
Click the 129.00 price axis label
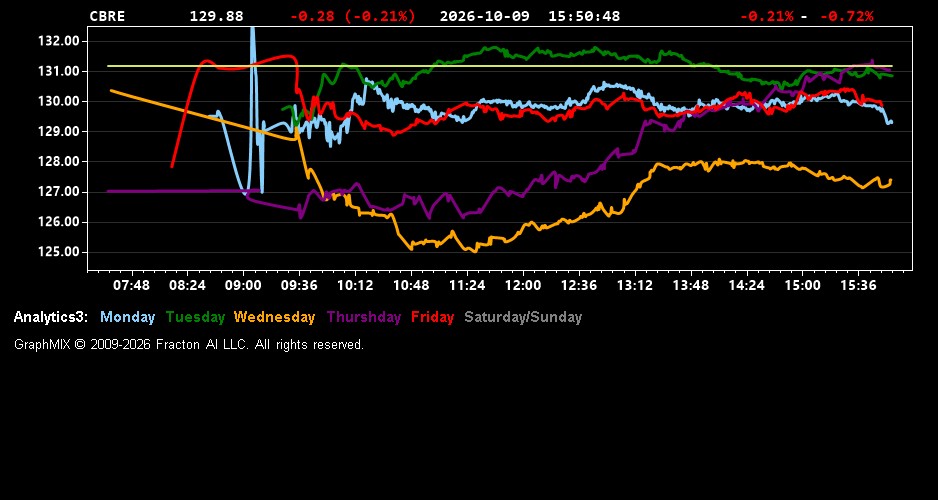pyautogui.click(x=58, y=132)
